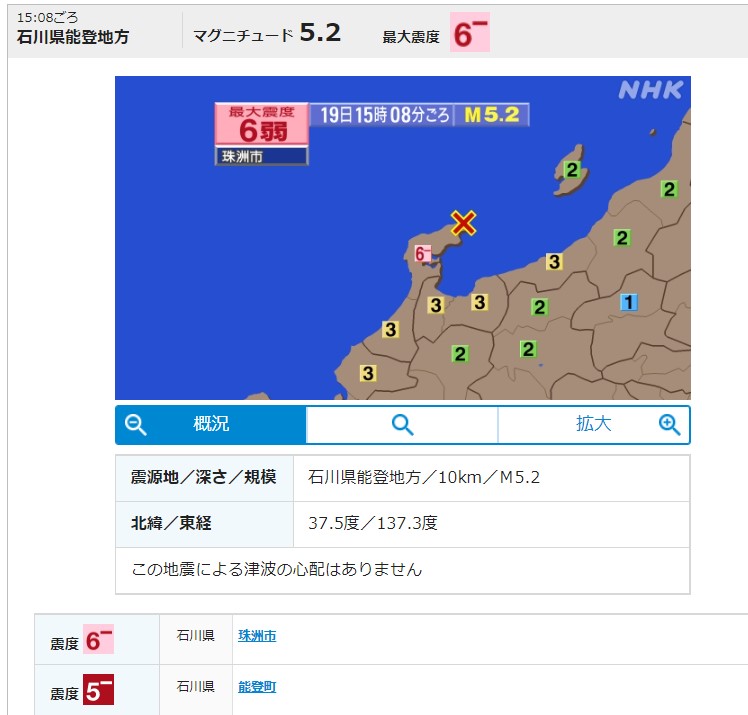Click 石川県 in the 珠洲市 row
The height and width of the screenshot is (715, 748).
[x=196, y=636]
